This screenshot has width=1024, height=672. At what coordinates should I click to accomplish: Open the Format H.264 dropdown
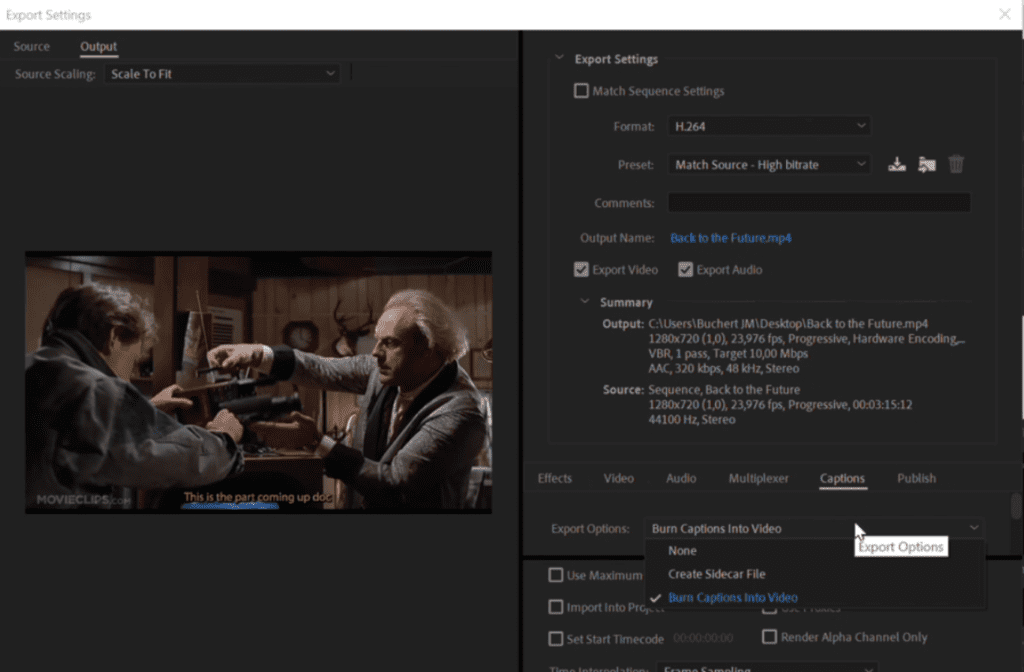point(769,126)
